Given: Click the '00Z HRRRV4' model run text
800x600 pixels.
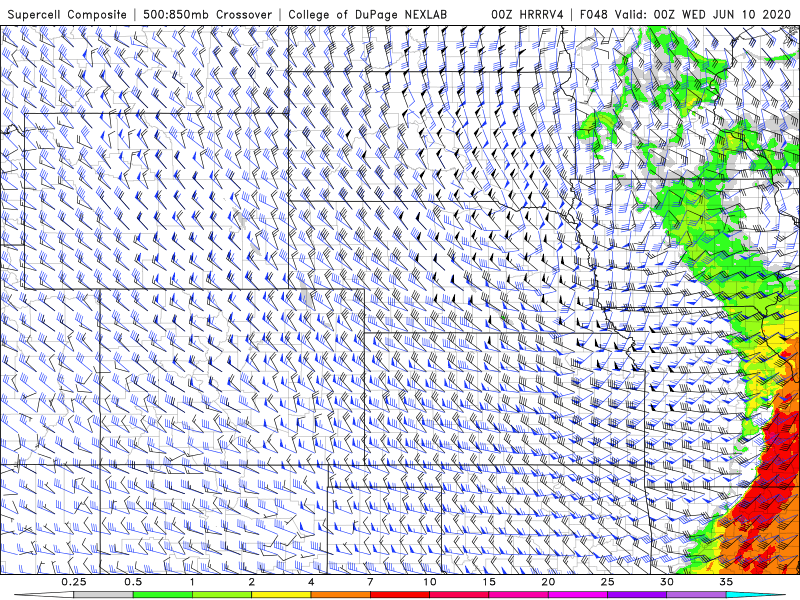Looking at the screenshot, I should 527,14.
